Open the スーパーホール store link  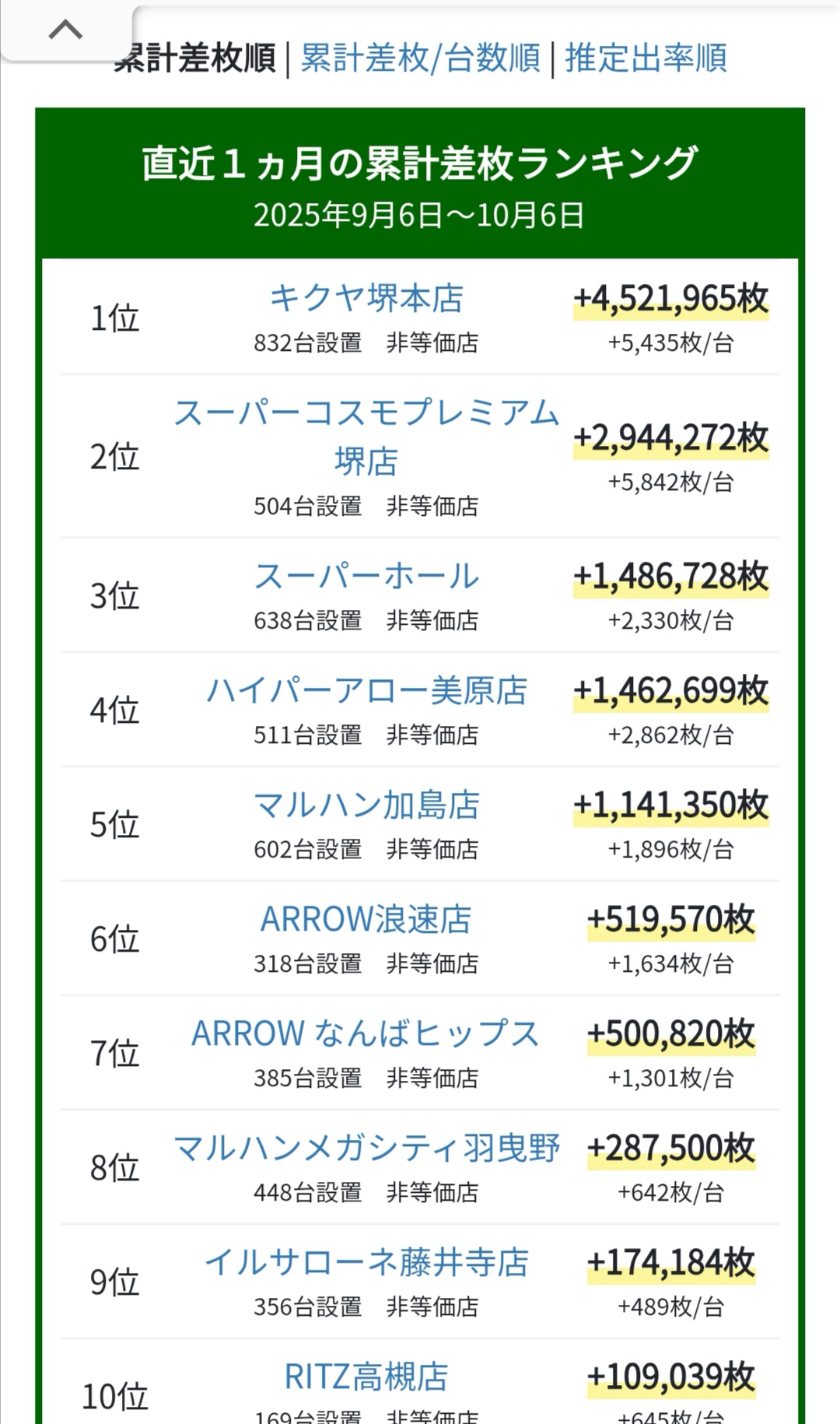(x=366, y=577)
